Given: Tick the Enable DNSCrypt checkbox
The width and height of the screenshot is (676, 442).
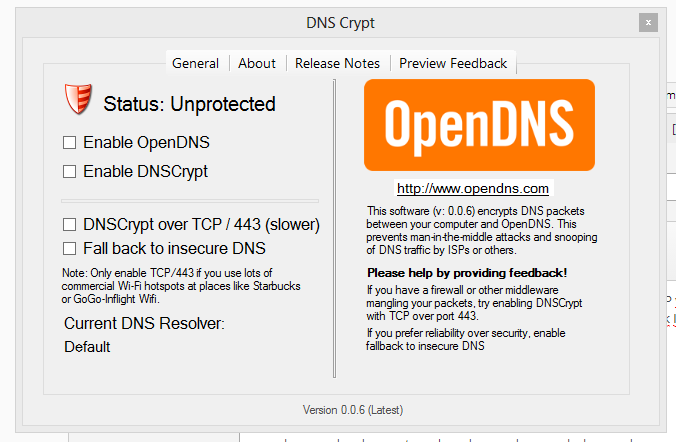Looking at the screenshot, I should [70, 171].
